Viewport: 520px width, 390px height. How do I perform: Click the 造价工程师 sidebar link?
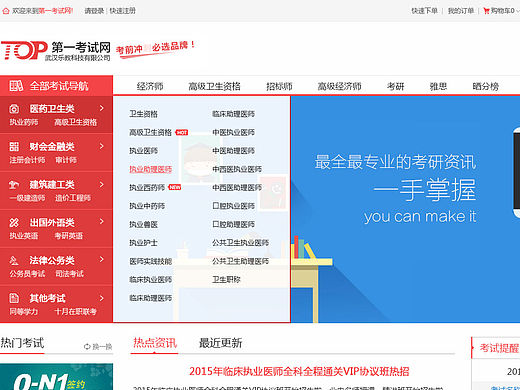73,198
